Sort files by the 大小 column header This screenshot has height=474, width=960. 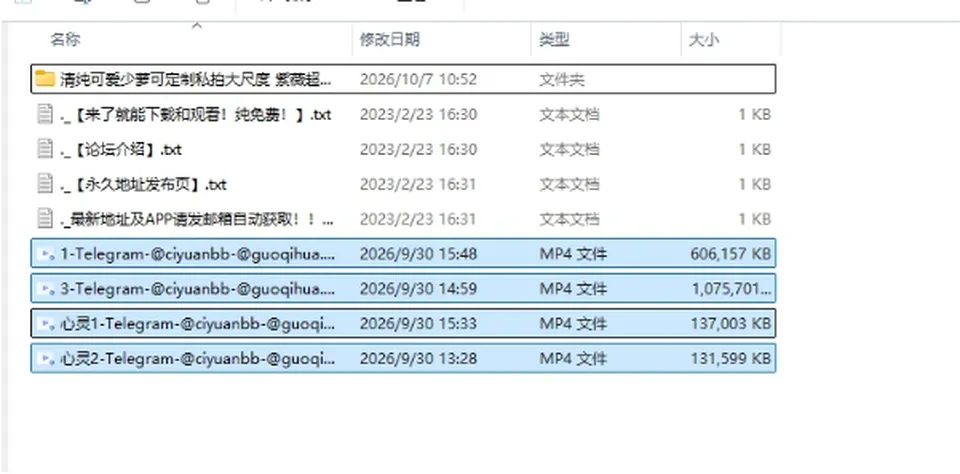tap(704, 40)
